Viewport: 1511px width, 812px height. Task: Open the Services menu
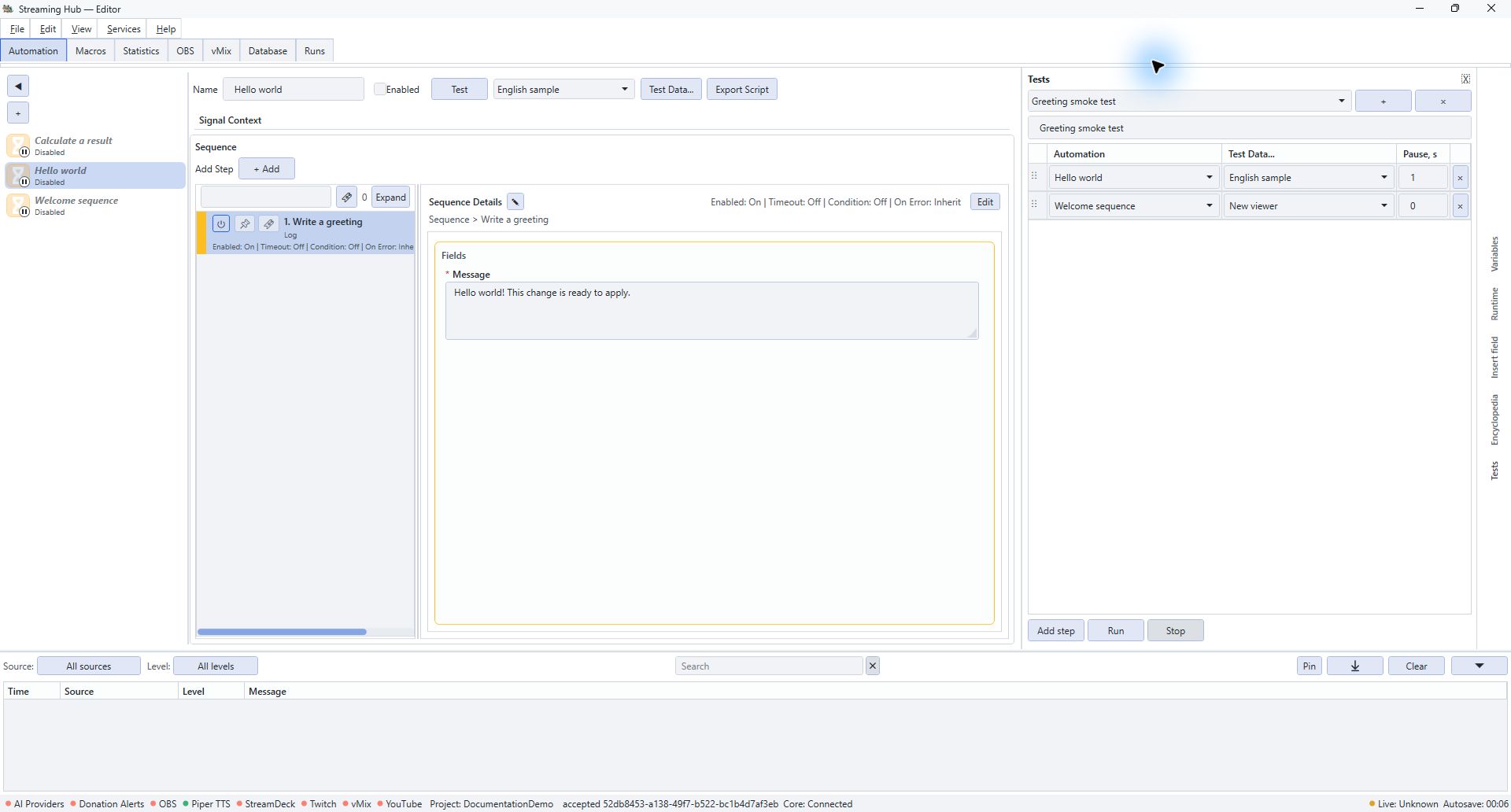click(124, 29)
